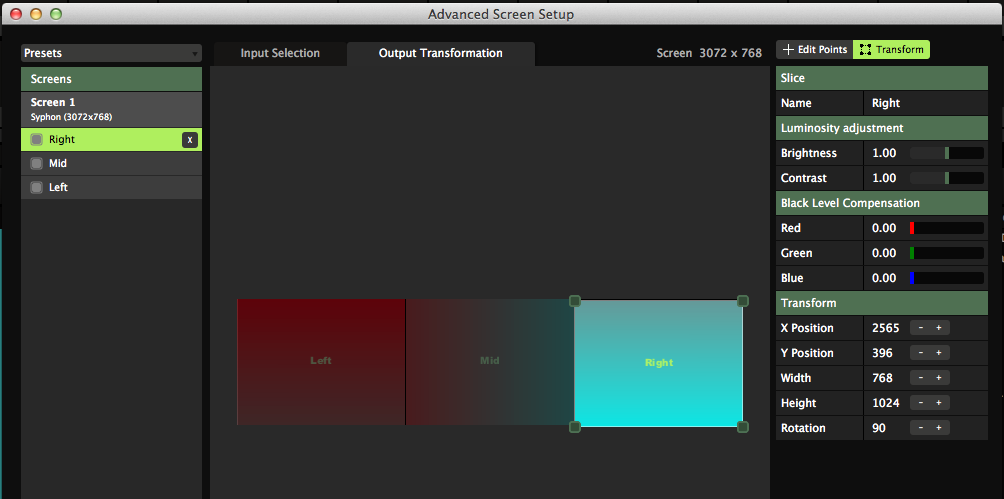The image size is (1004, 499).
Task: Click the slice Name field showing Right
Action: coord(923,103)
